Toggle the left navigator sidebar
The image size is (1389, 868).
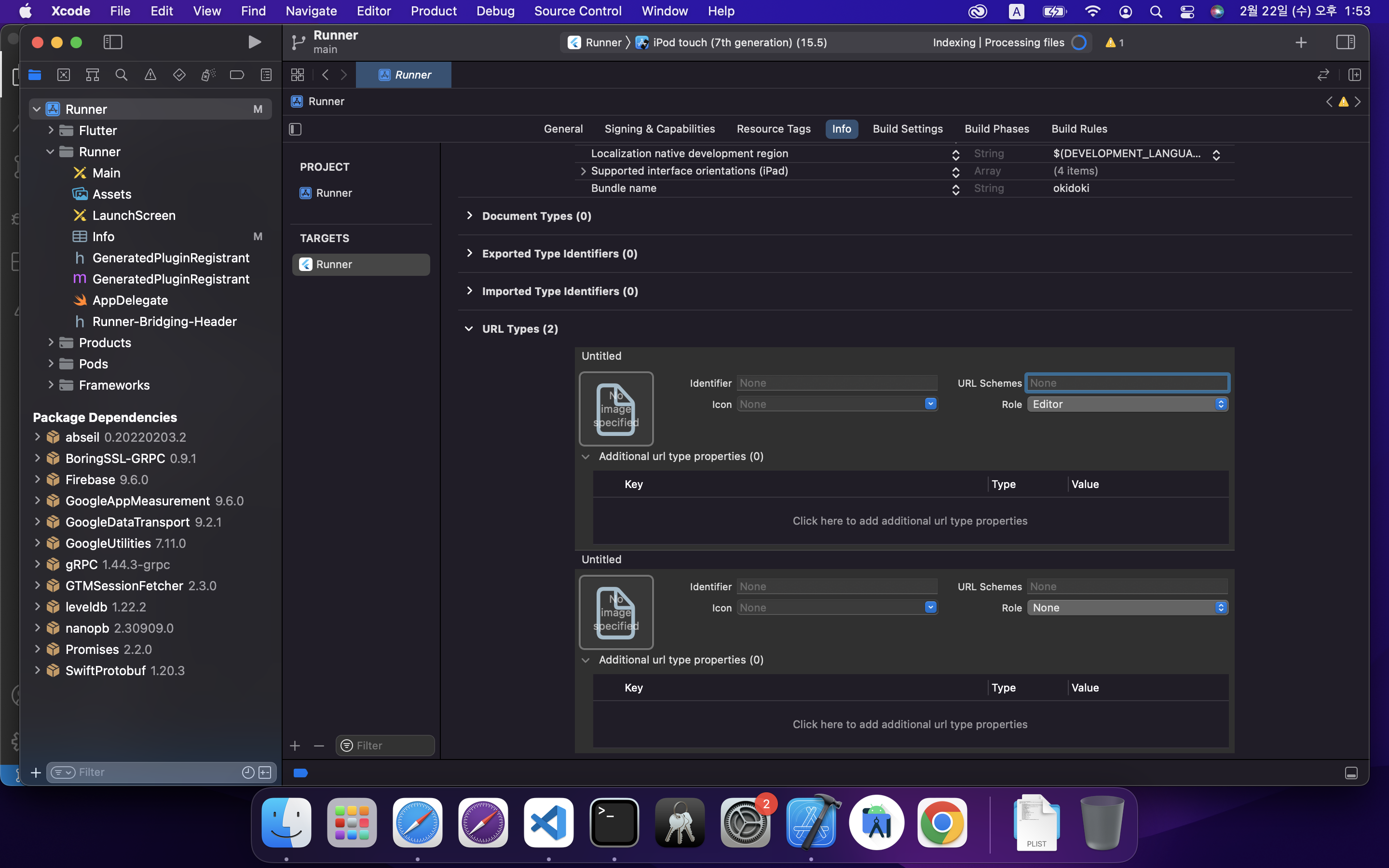click(x=112, y=42)
